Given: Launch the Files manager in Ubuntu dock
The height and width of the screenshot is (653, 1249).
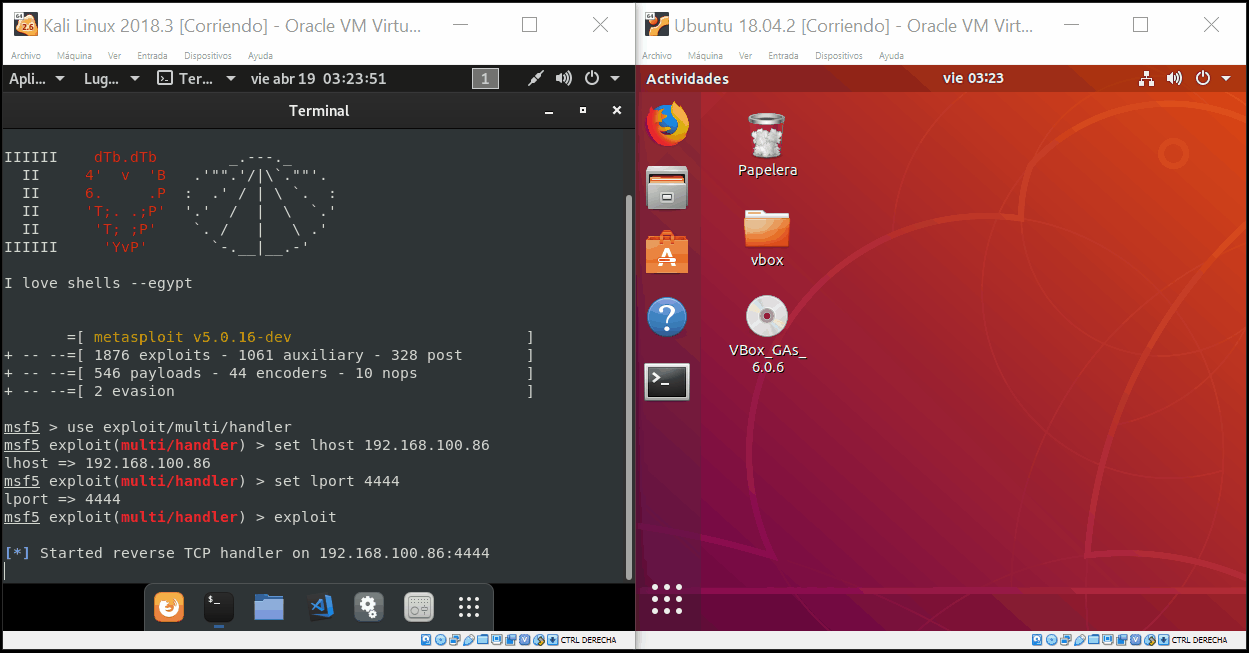Looking at the screenshot, I should (x=667, y=187).
